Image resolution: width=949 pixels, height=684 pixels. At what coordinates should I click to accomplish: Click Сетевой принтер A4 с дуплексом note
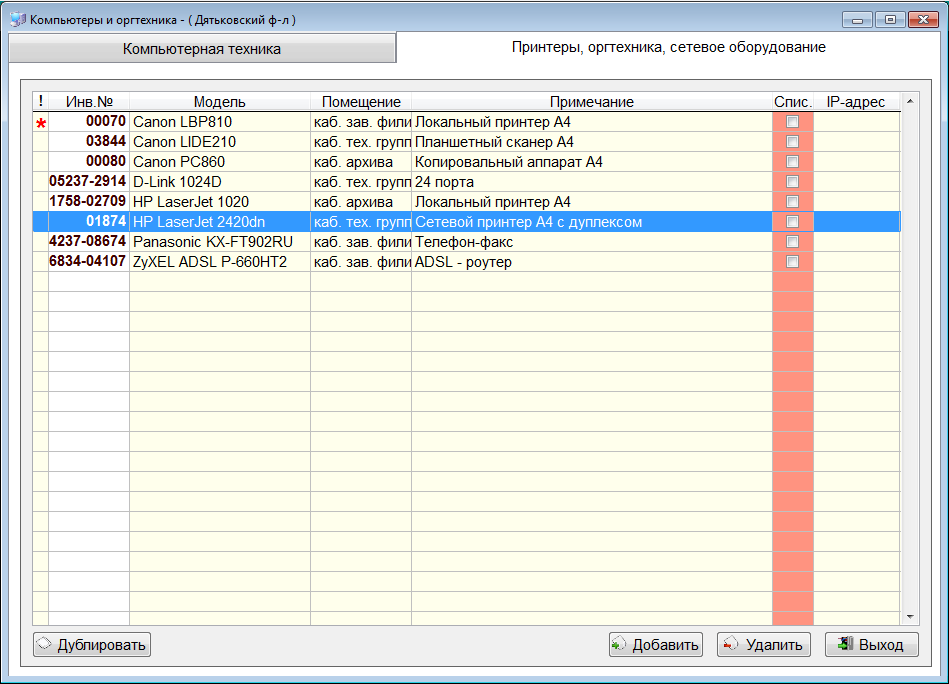(592, 222)
